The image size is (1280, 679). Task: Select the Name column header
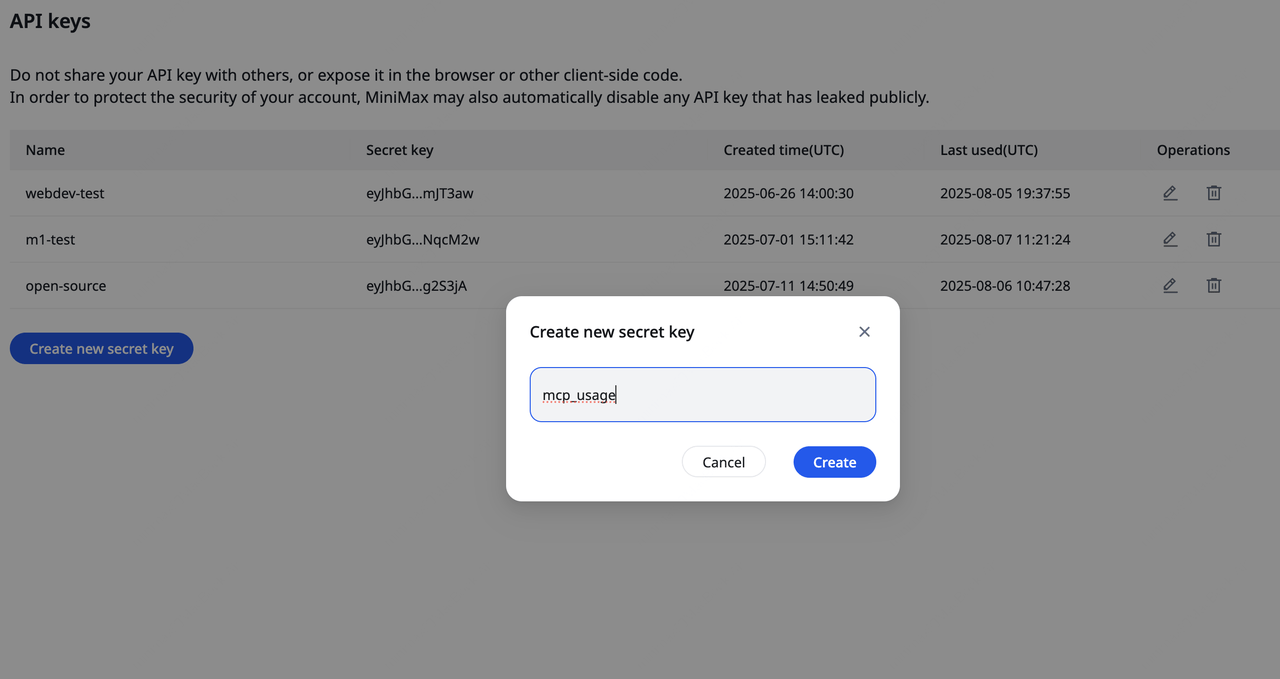pyautogui.click(x=45, y=149)
